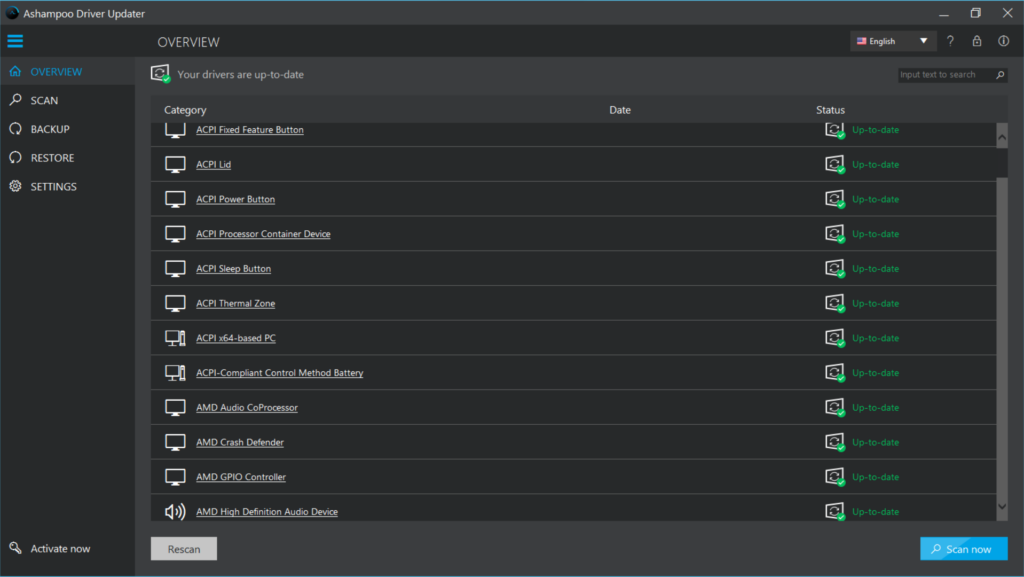This screenshot has height=577, width=1024.
Task: Open the hamburger menu icon
Action: pos(15,41)
